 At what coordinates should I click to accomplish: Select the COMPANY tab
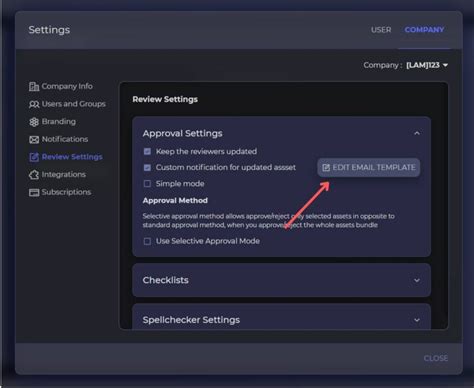click(x=424, y=30)
